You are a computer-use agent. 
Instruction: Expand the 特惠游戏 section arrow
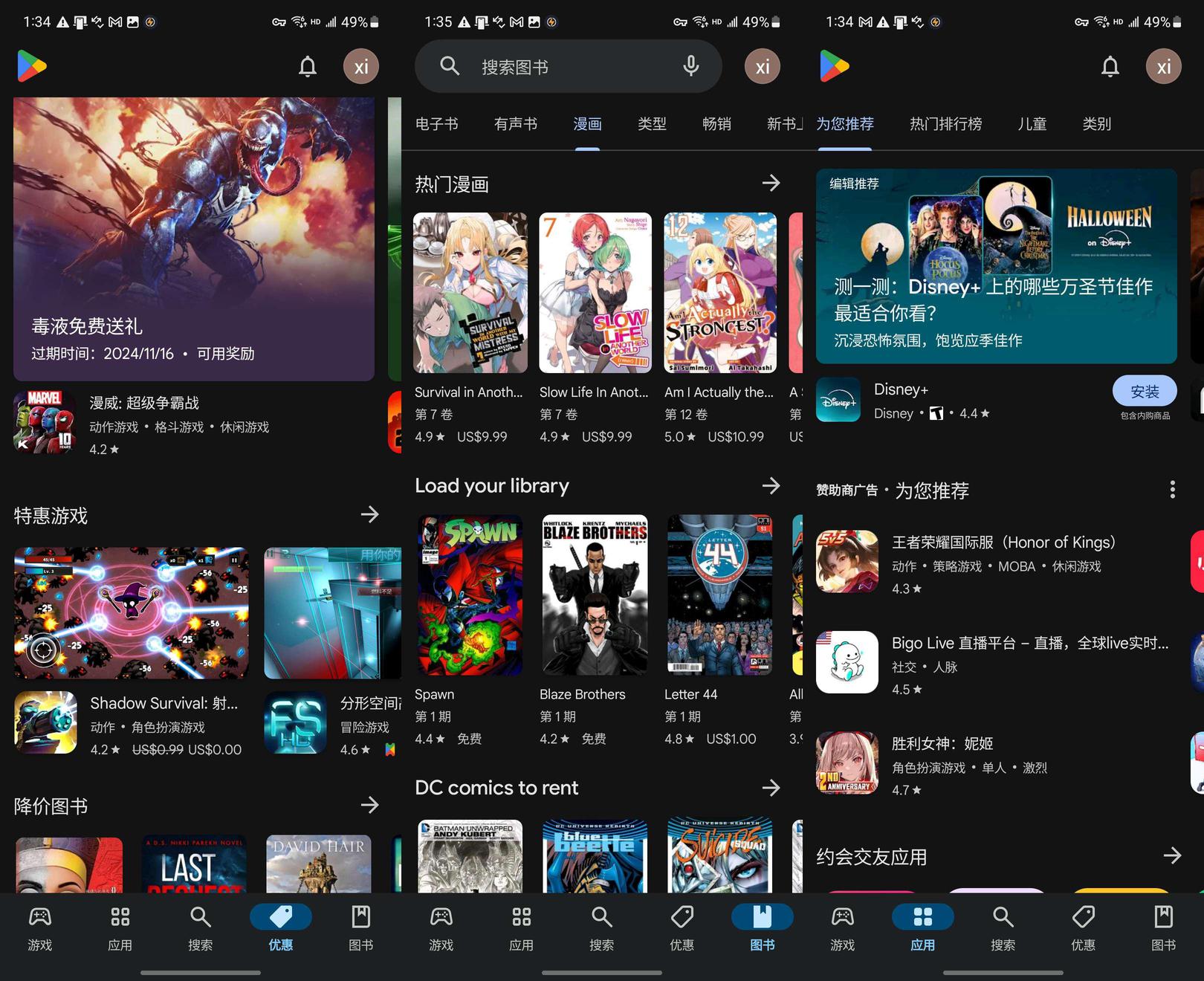point(370,514)
